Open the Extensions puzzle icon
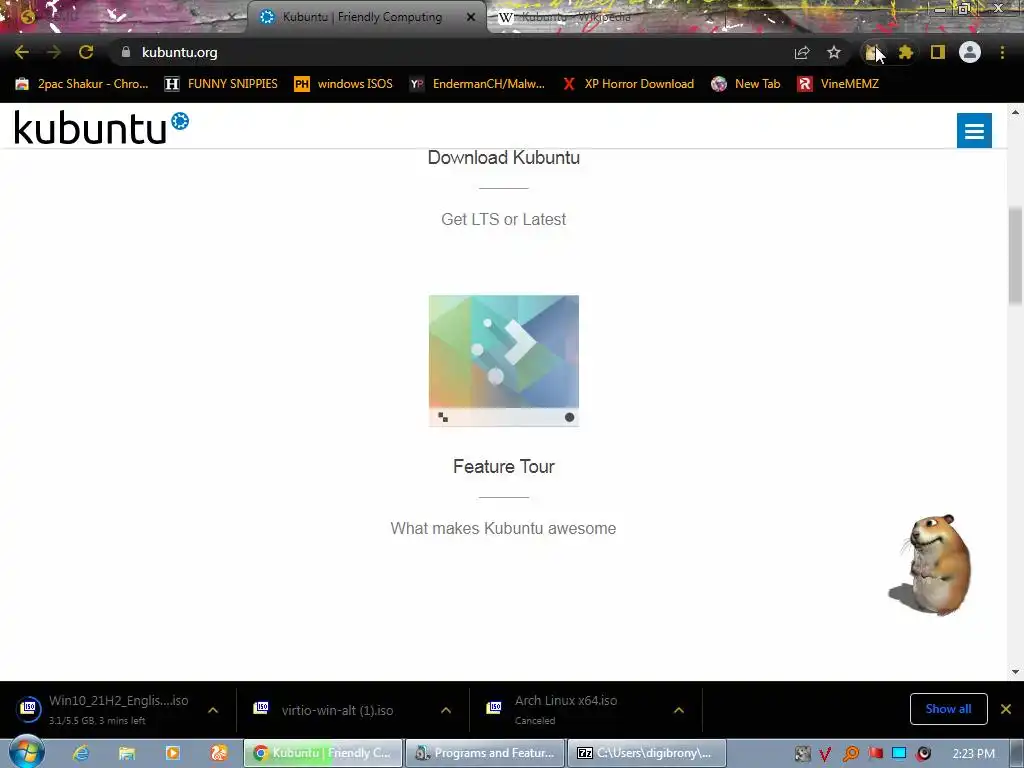Image resolution: width=1024 pixels, height=768 pixels. (x=906, y=52)
